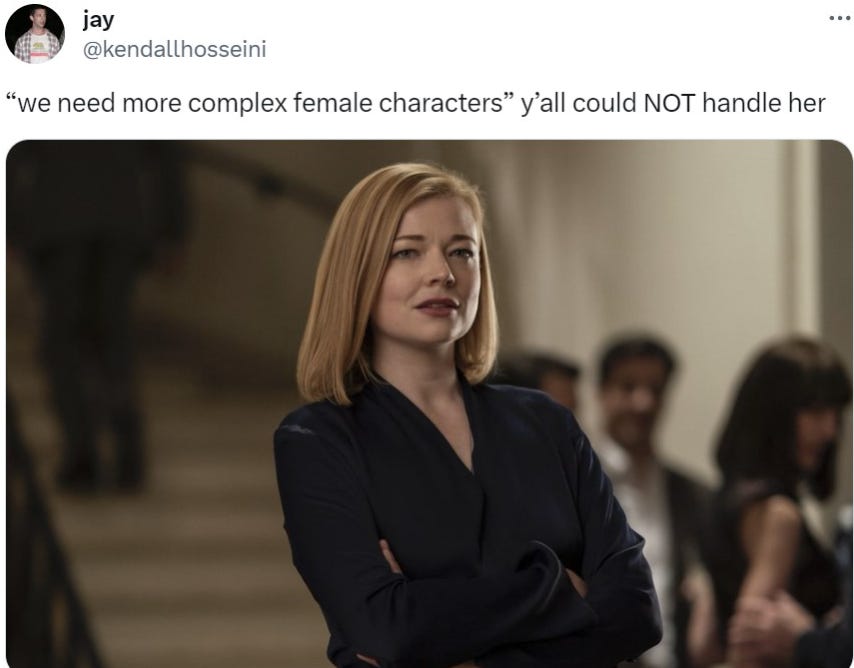Visit the @kendallhosseini handle link
The height and width of the screenshot is (668, 854).
[x=174, y=50]
